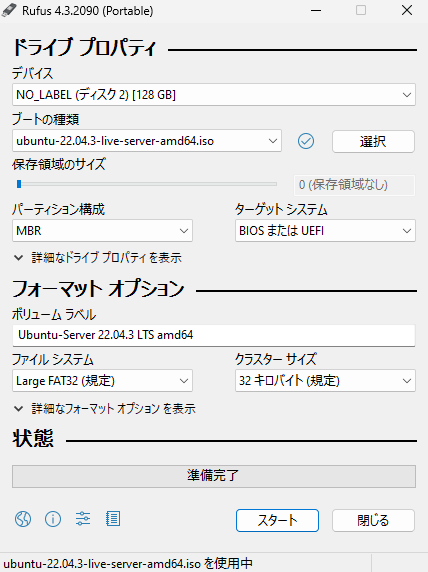This screenshot has width=428, height=572.
Task: Click the フォーマット オプション section heading
Action: (99, 289)
